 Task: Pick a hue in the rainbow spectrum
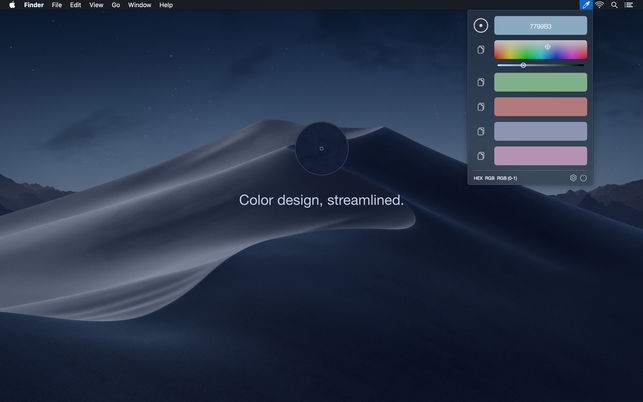(x=540, y=50)
